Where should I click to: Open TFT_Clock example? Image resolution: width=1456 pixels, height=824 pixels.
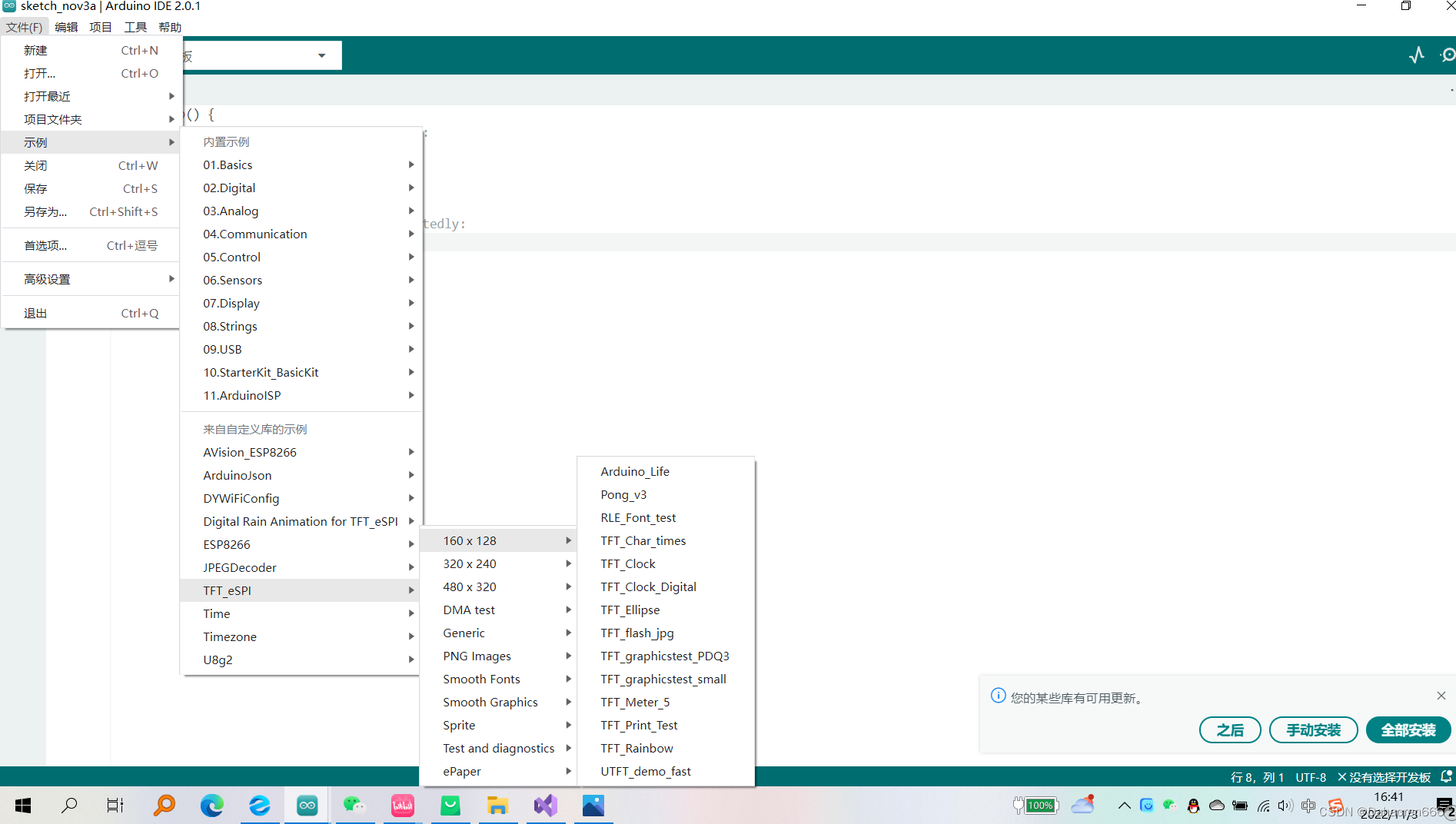click(x=666, y=563)
